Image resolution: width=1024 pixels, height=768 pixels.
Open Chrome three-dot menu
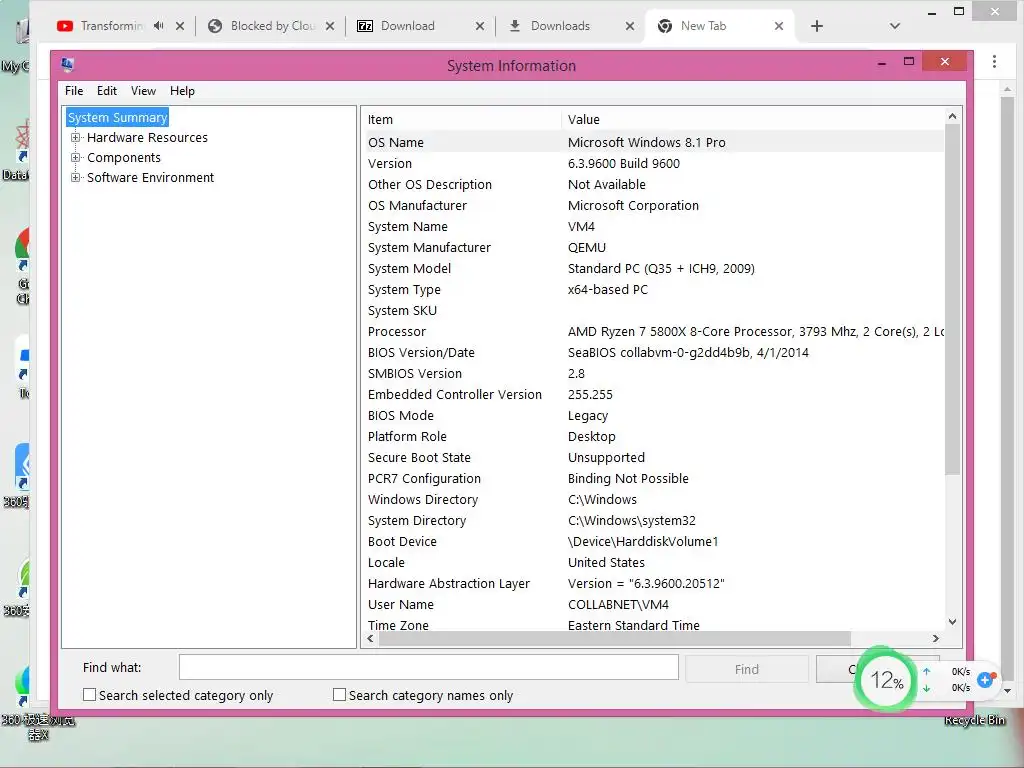tap(994, 61)
